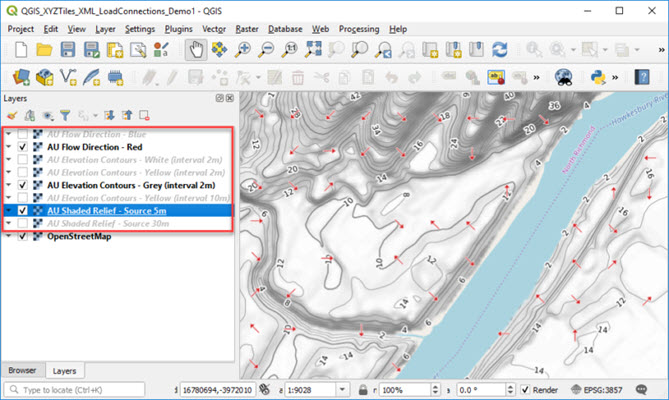Increase rotation with the up stepper
Image resolution: width=669 pixels, height=400 pixels.
(510, 387)
